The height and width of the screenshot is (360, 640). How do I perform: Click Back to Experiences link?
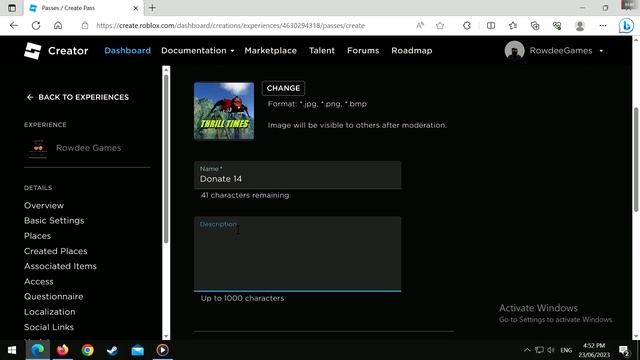click(78, 97)
